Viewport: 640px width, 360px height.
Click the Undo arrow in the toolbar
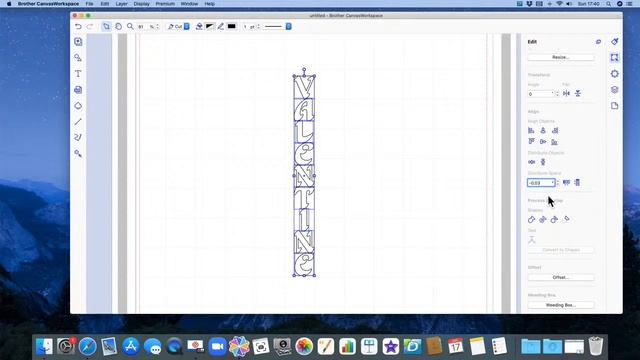click(78, 27)
